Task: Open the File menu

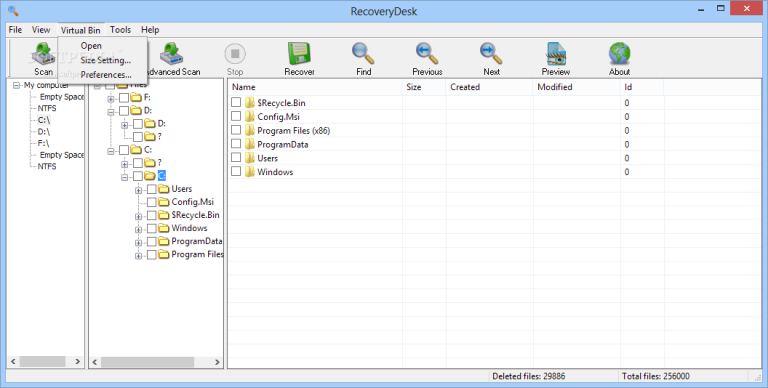Action: pyautogui.click(x=15, y=30)
